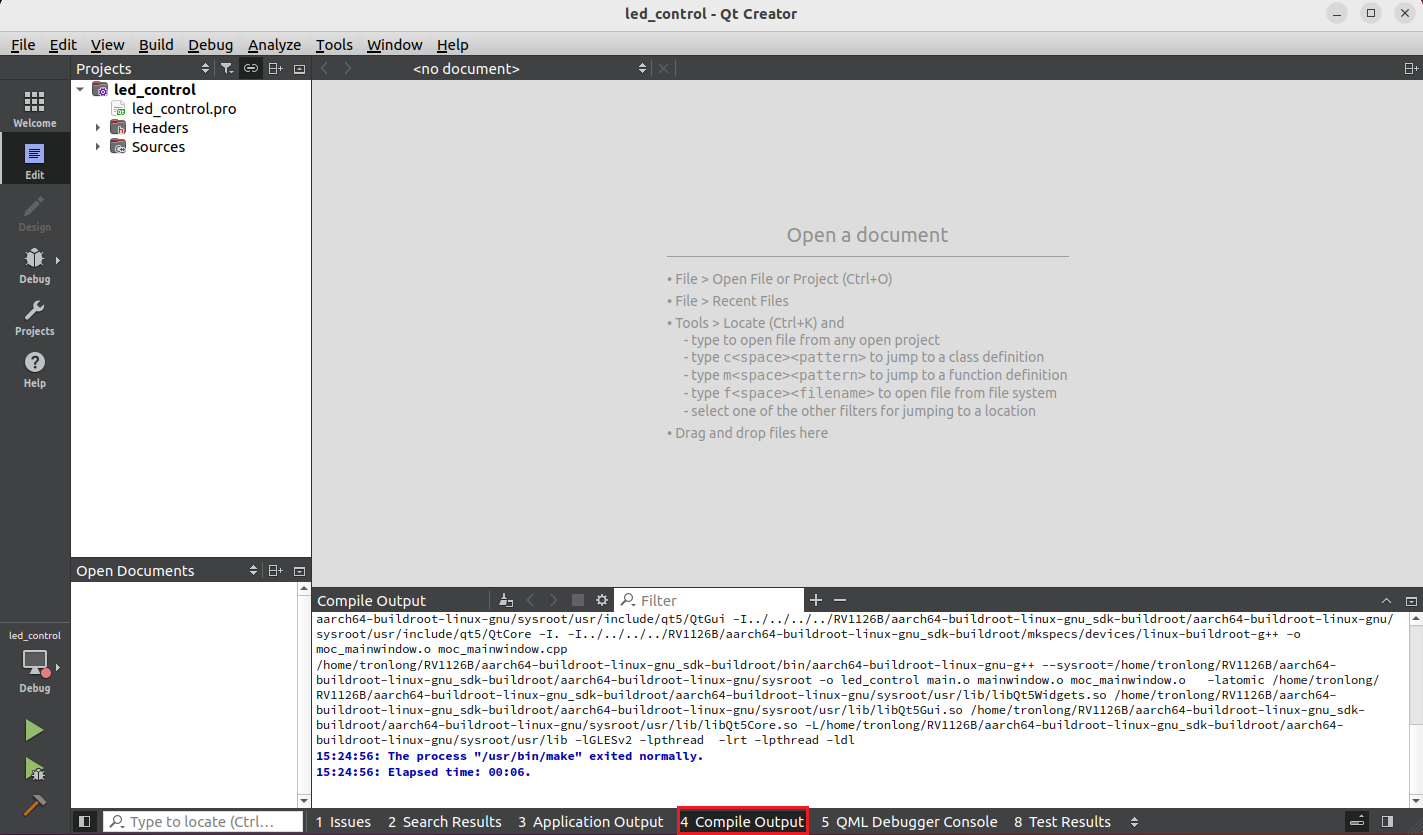Screen dimensions: 1423x835
Task: Open the Projects mode wrench icon
Action: 35,317
